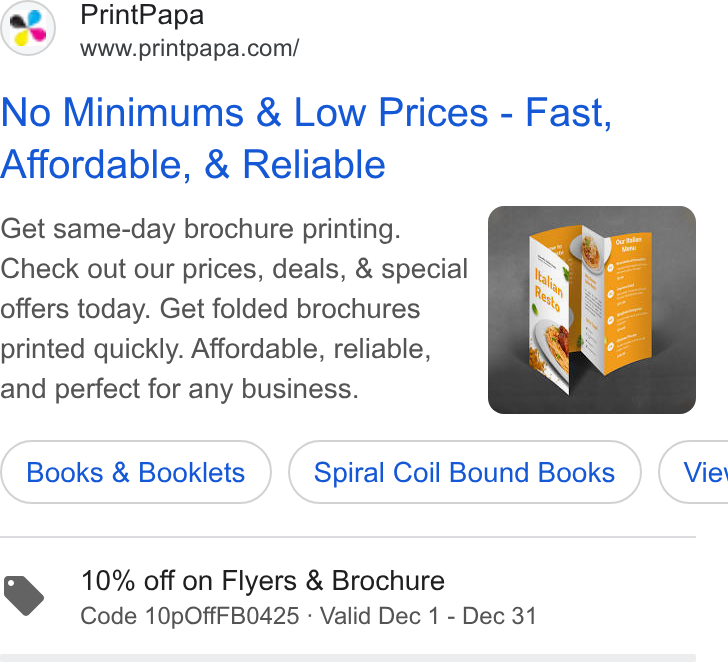Click the Code 10pOffFB0425 promo details

click(x=190, y=617)
